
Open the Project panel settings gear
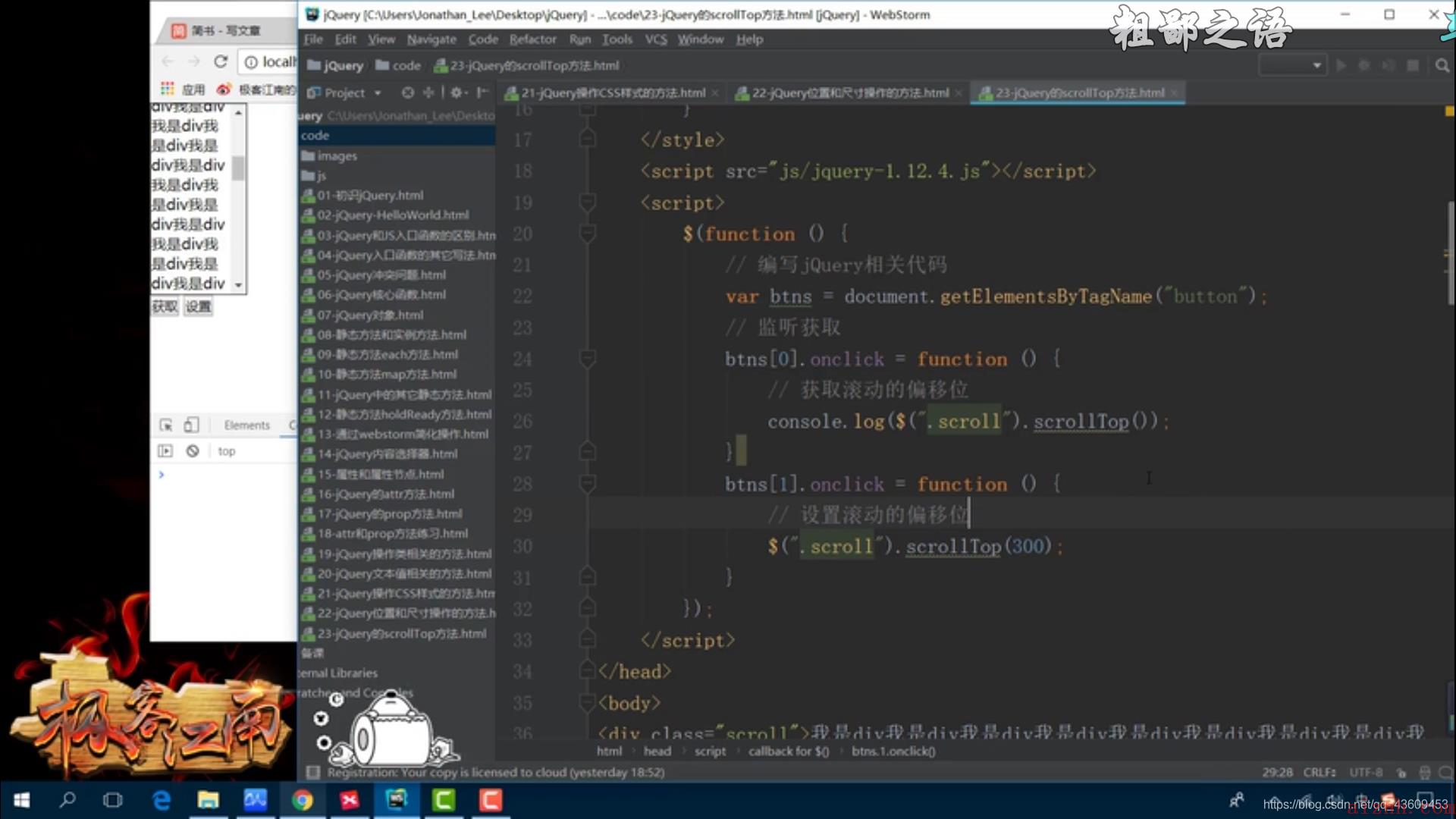(457, 93)
